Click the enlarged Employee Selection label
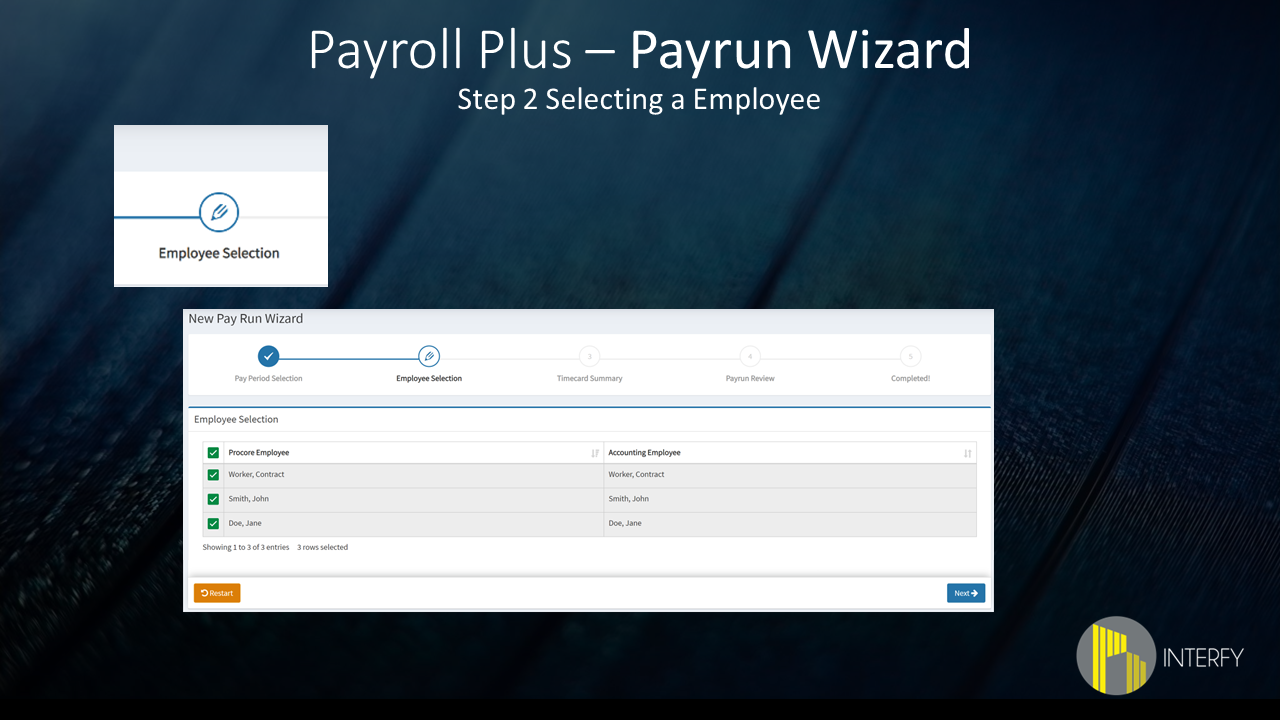 219,253
